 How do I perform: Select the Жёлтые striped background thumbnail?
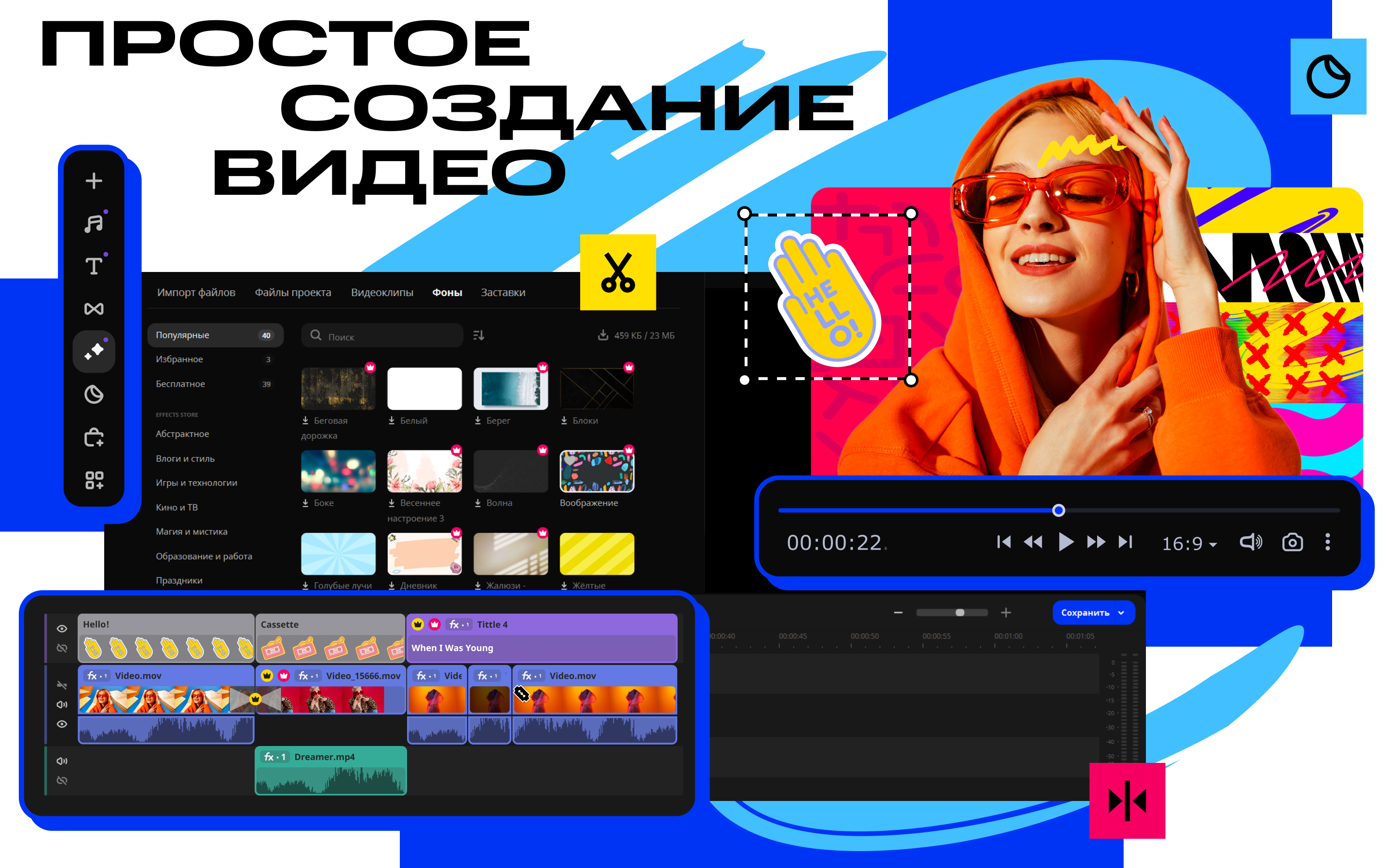click(596, 554)
